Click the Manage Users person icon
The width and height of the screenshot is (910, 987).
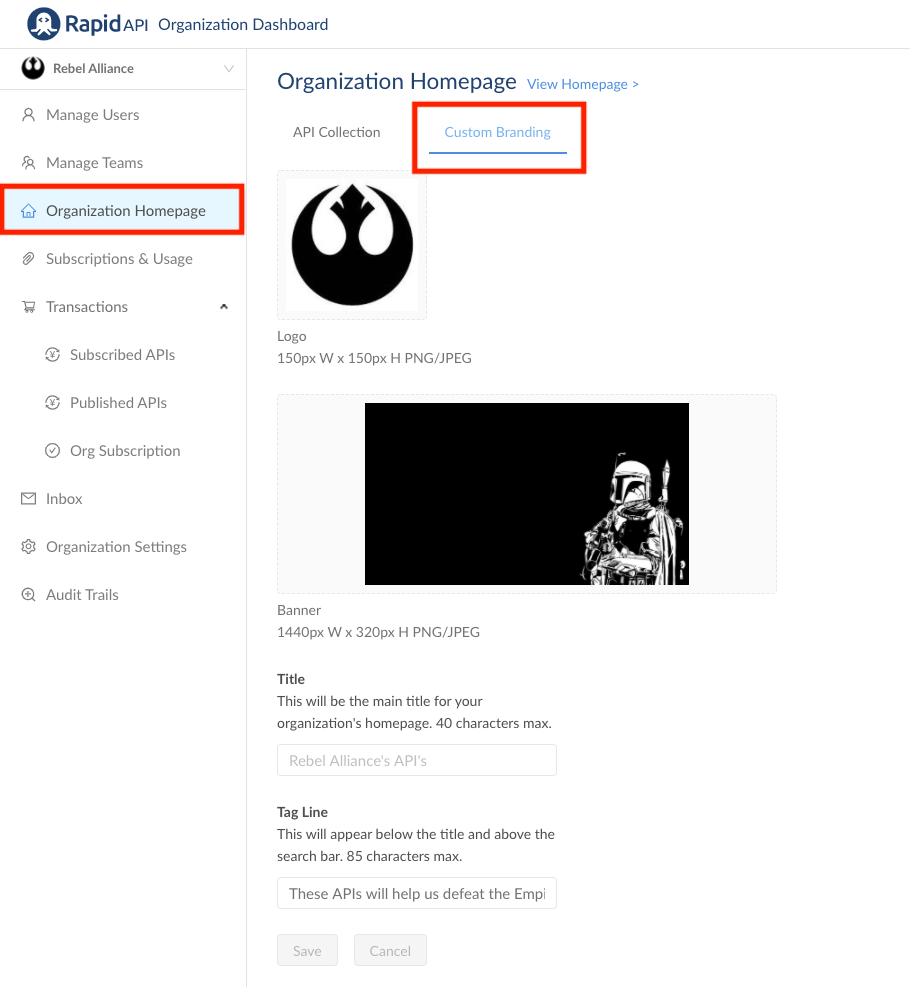[x=28, y=115]
